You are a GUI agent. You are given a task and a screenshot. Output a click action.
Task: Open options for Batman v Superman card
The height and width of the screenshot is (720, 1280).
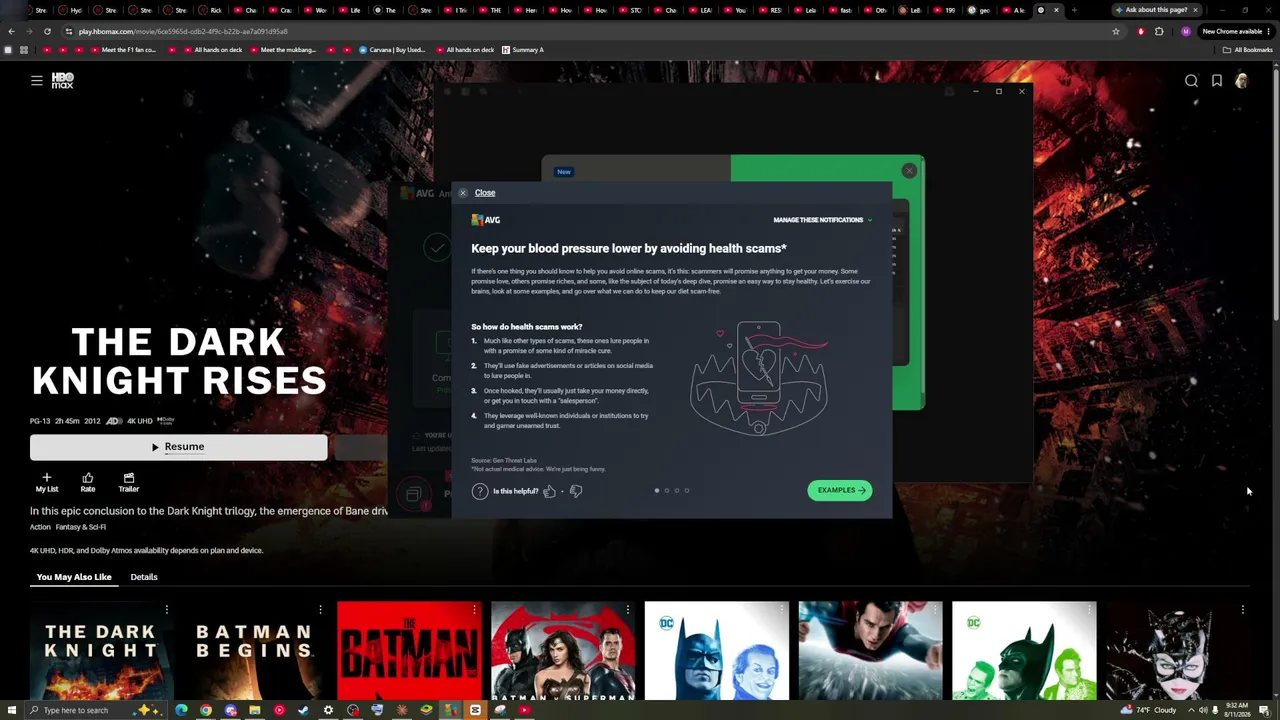tap(628, 609)
